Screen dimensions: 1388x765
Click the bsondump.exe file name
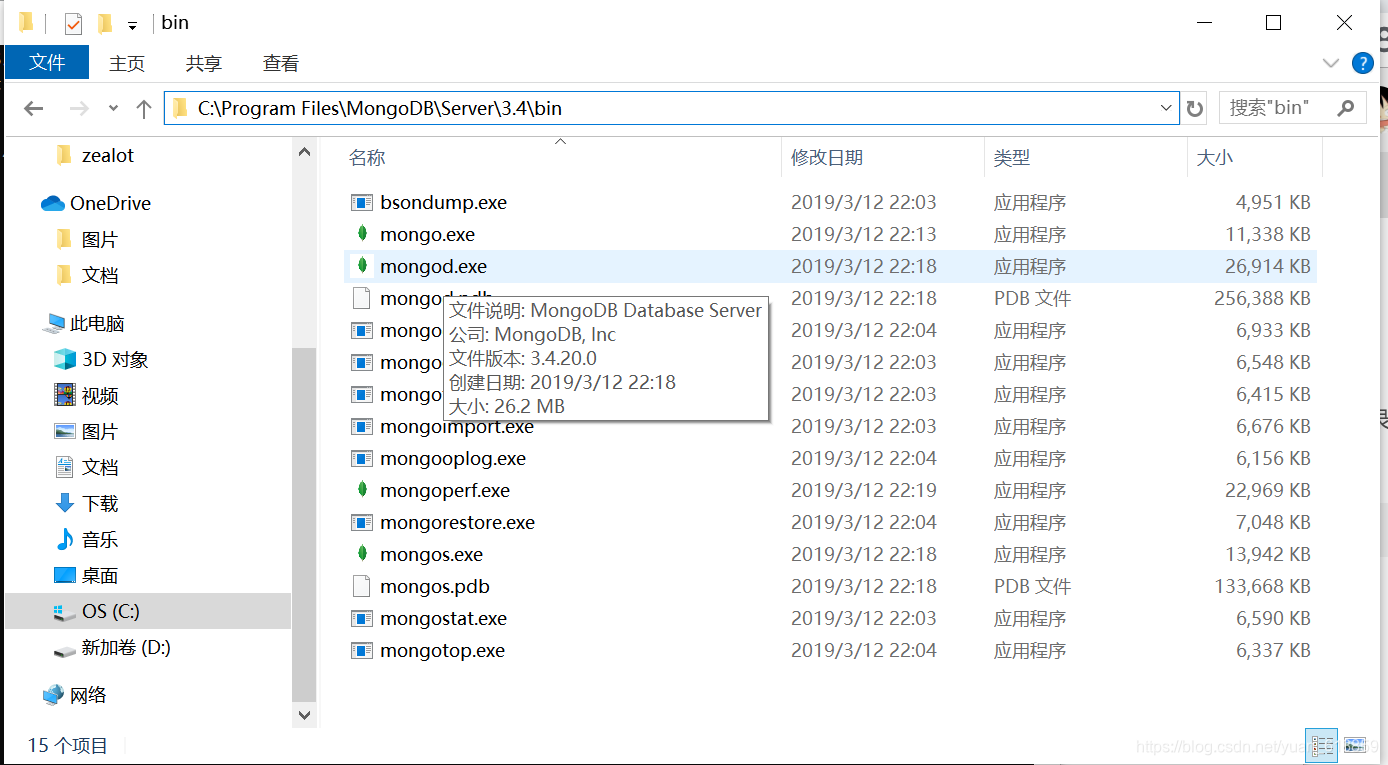pos(443,202)
